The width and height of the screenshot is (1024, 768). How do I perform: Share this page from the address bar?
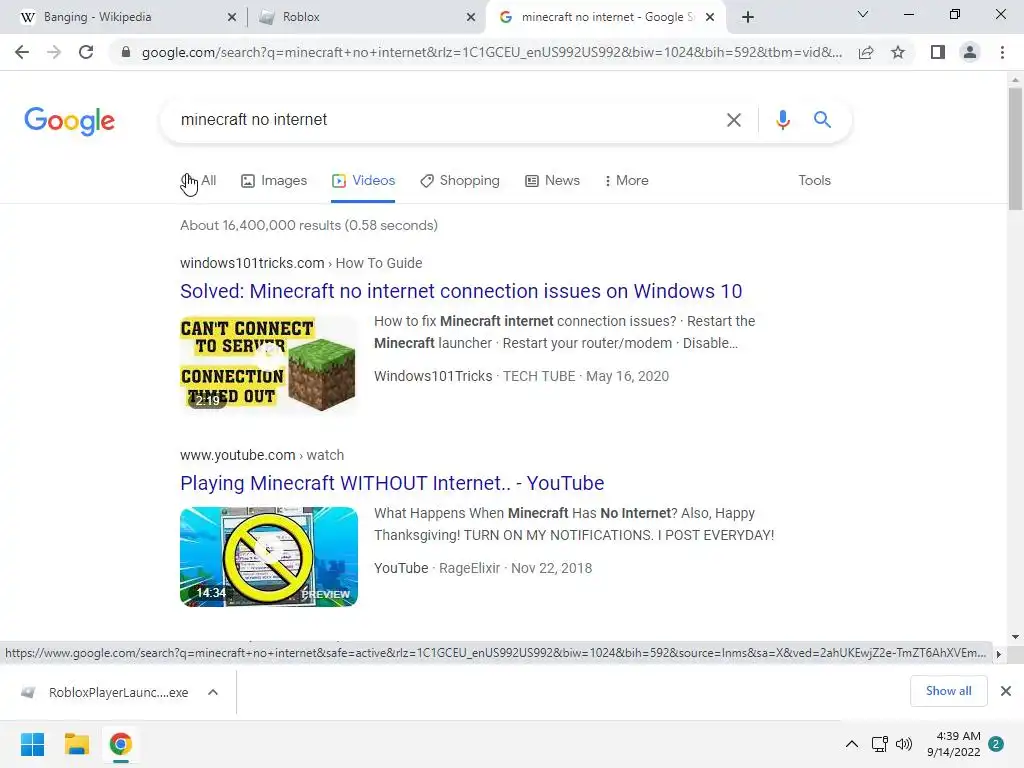[x=866, y=52]
